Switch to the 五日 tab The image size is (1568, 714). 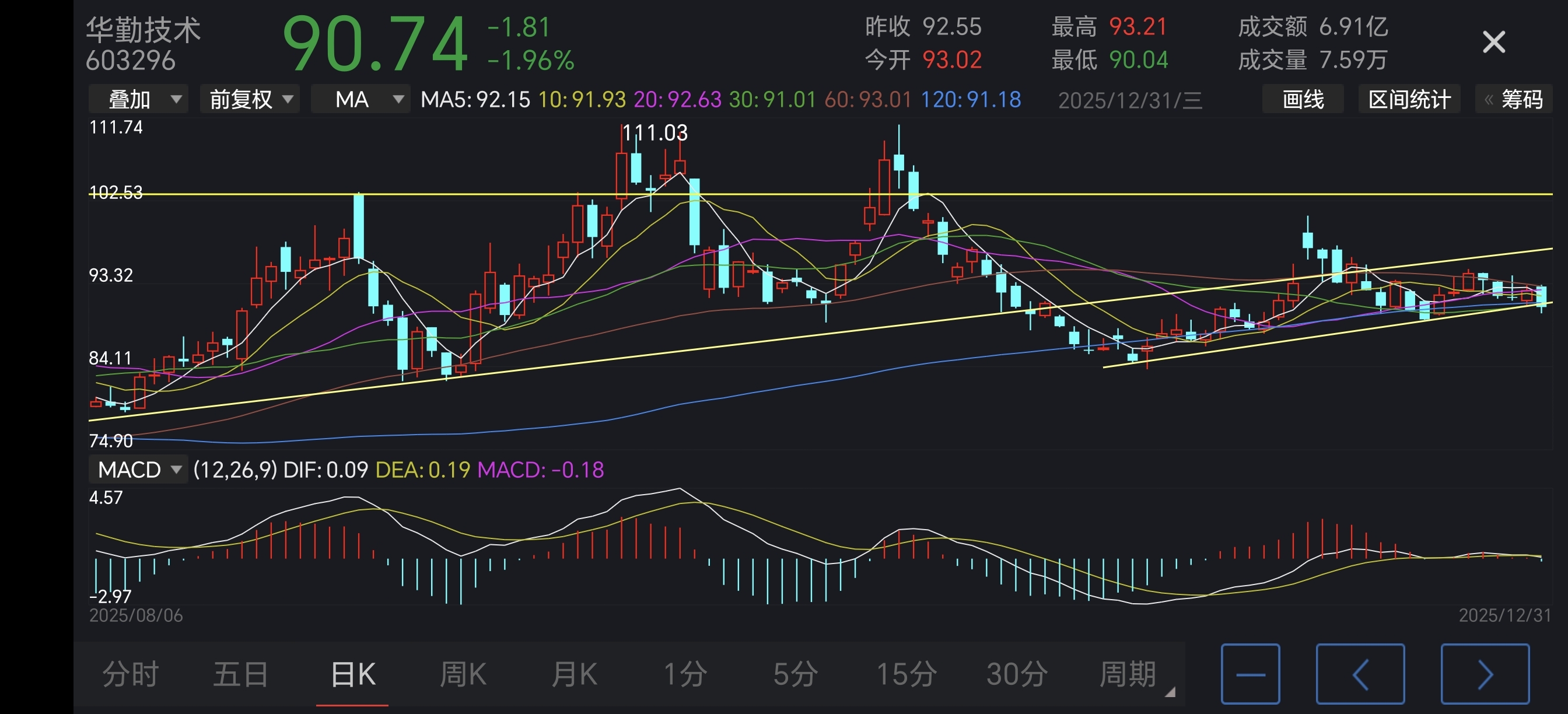(x=241, y=674)
